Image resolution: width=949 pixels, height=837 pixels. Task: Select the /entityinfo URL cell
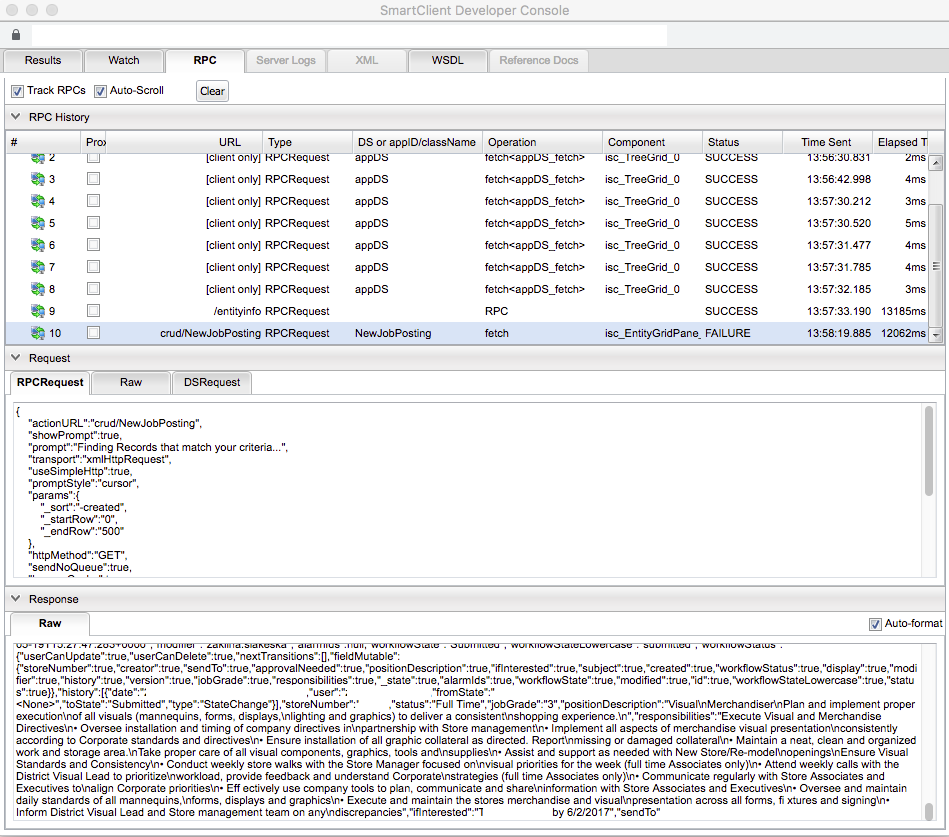coord(237,311)
